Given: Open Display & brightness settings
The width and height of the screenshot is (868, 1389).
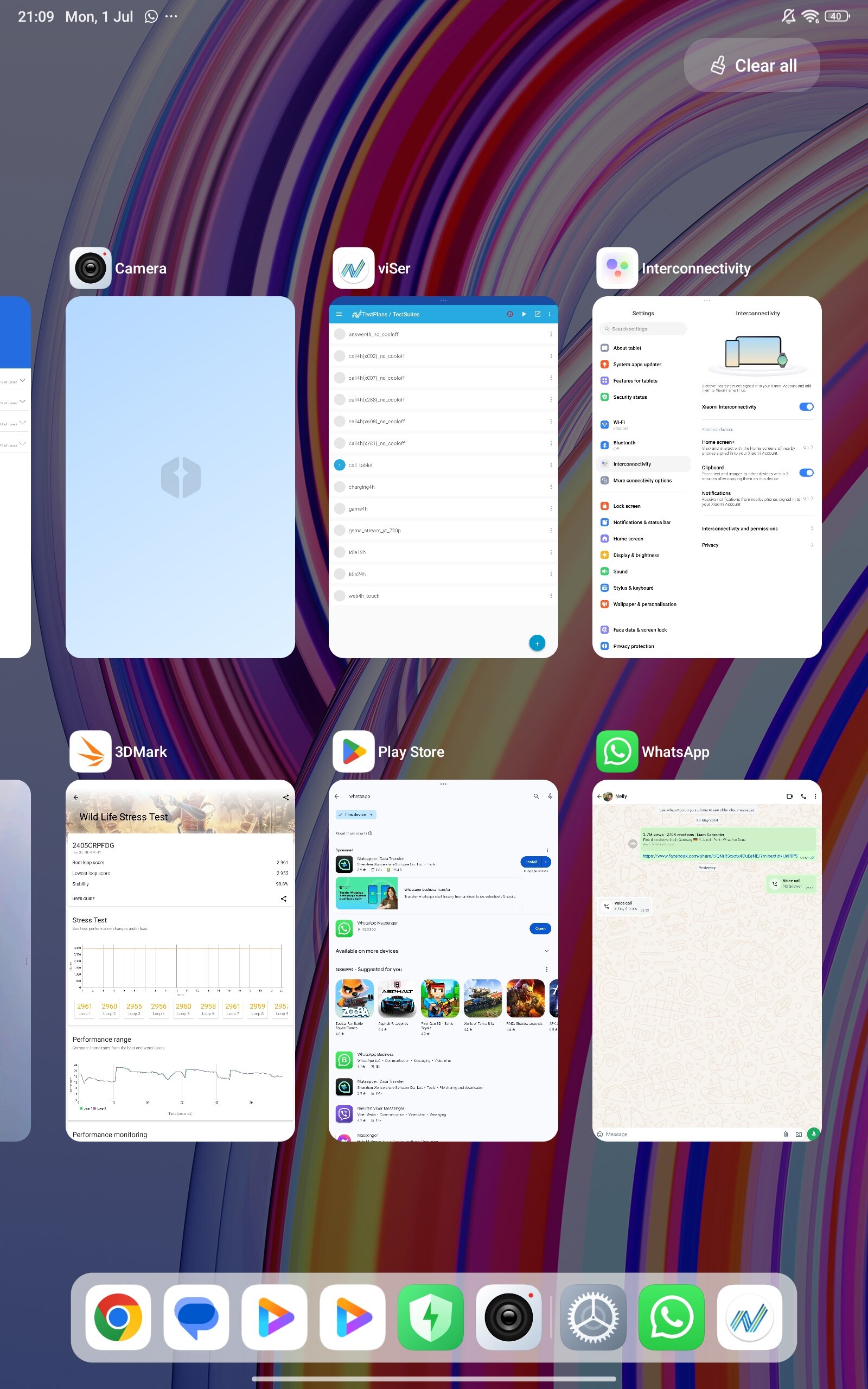Looking at the screenshot, I should (643, 555).
